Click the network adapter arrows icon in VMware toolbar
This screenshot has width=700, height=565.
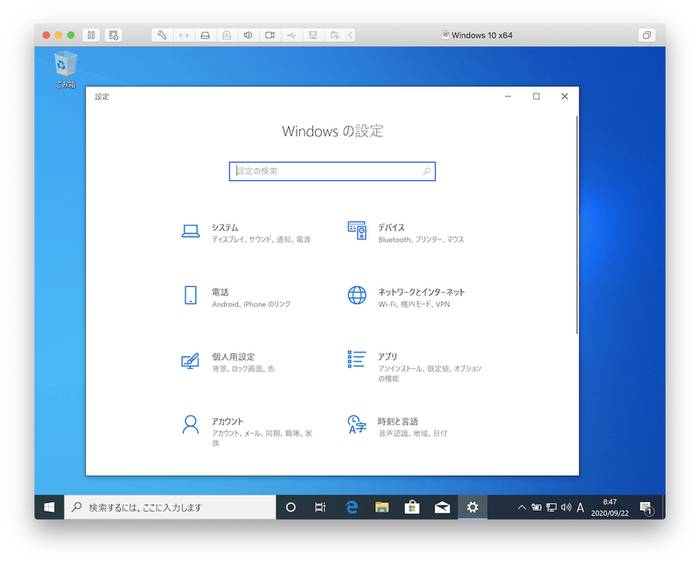pyautogui.click(x=183, y=35)
